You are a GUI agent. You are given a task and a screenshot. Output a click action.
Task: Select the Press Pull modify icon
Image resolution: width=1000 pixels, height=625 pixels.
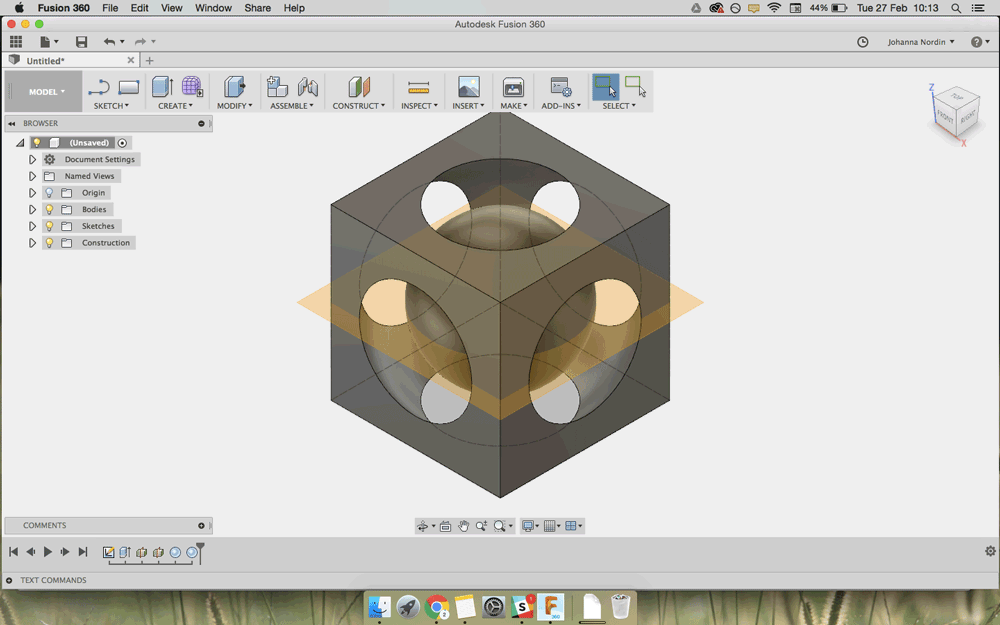234,87
